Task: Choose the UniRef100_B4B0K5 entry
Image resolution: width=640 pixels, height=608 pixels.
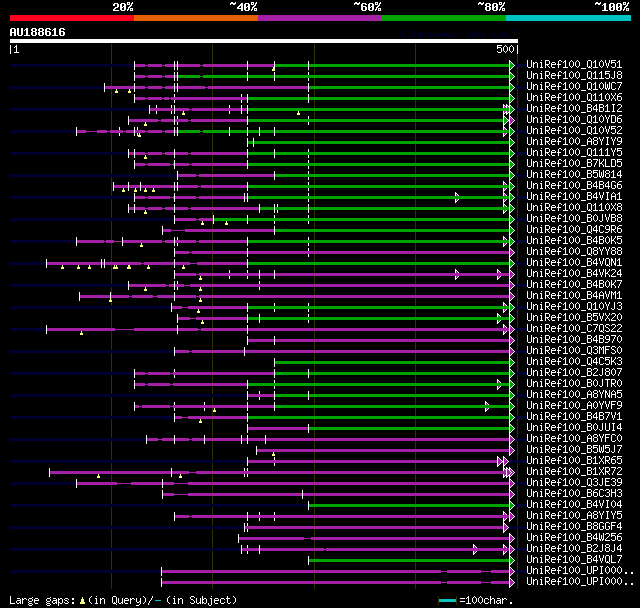Action: click(x=574, y=241)
